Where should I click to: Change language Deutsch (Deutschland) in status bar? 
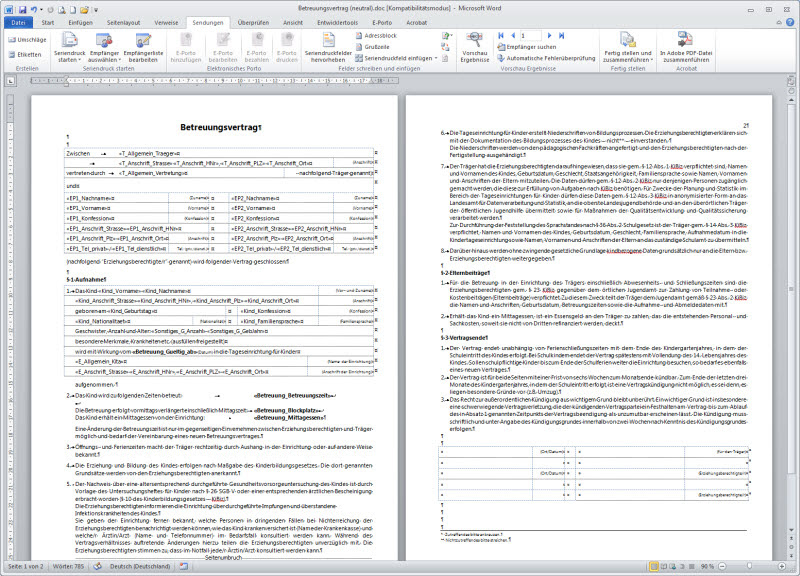140,566
